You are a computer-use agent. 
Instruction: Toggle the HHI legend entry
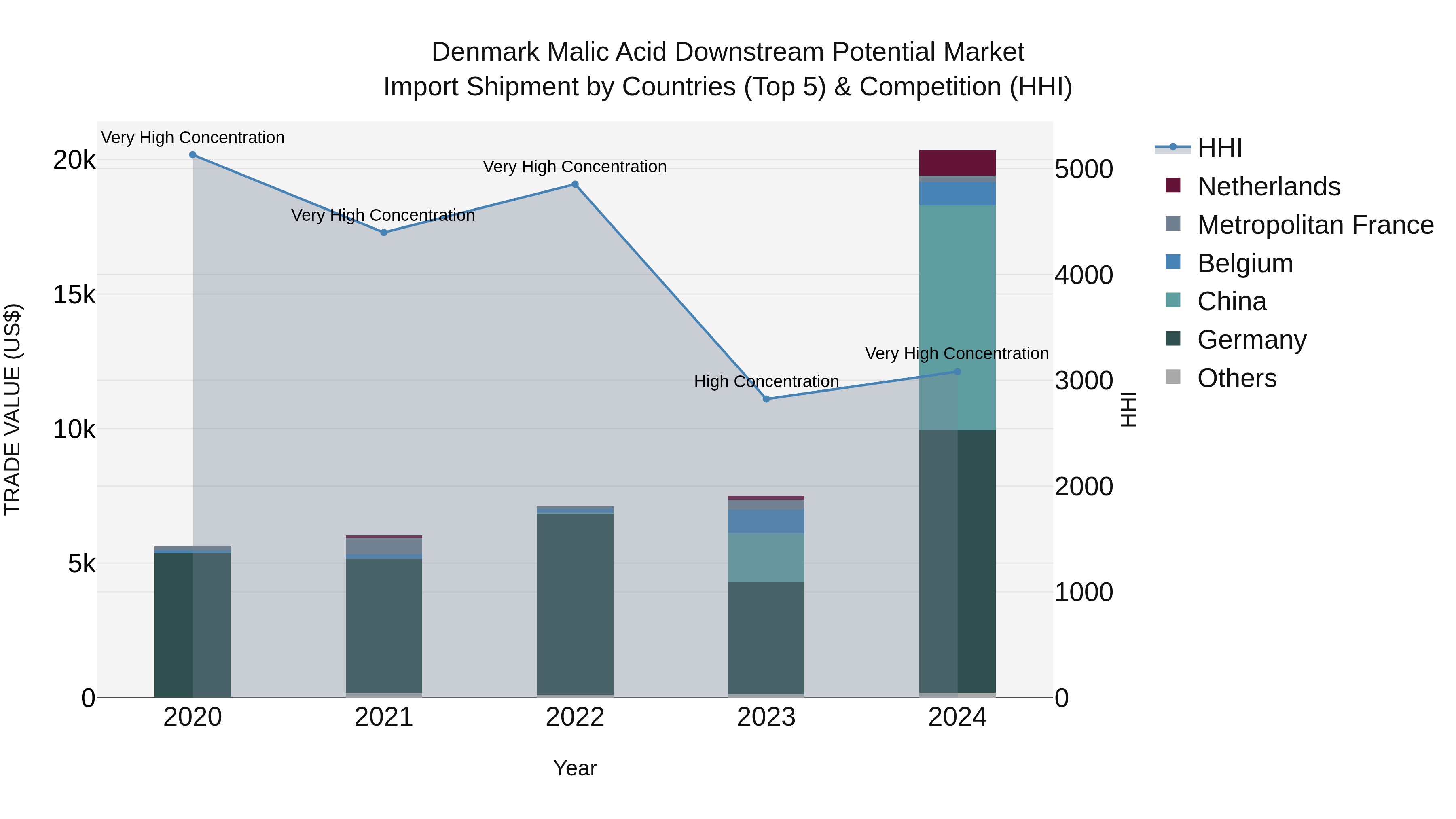[x=1198, y=148]
